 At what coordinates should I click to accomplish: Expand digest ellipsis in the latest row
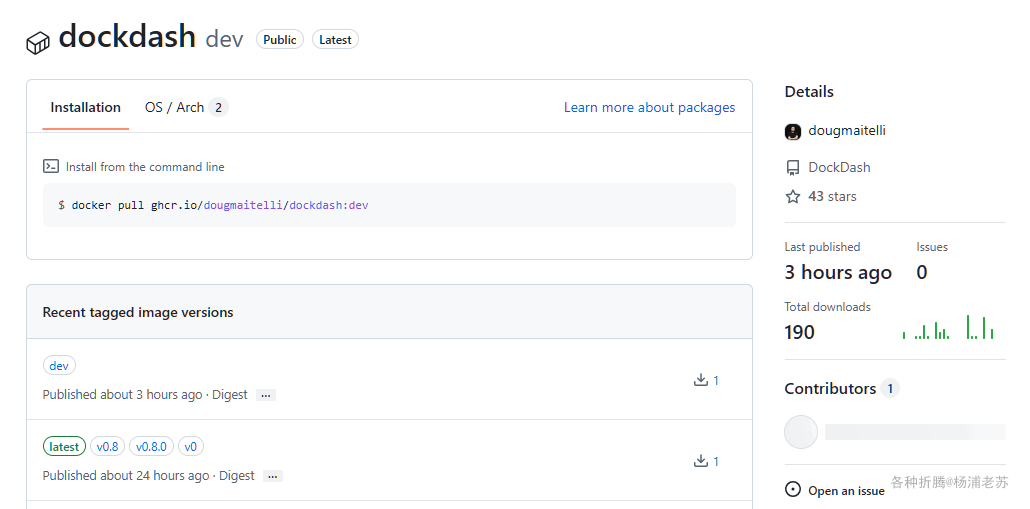tap(273, 476)
